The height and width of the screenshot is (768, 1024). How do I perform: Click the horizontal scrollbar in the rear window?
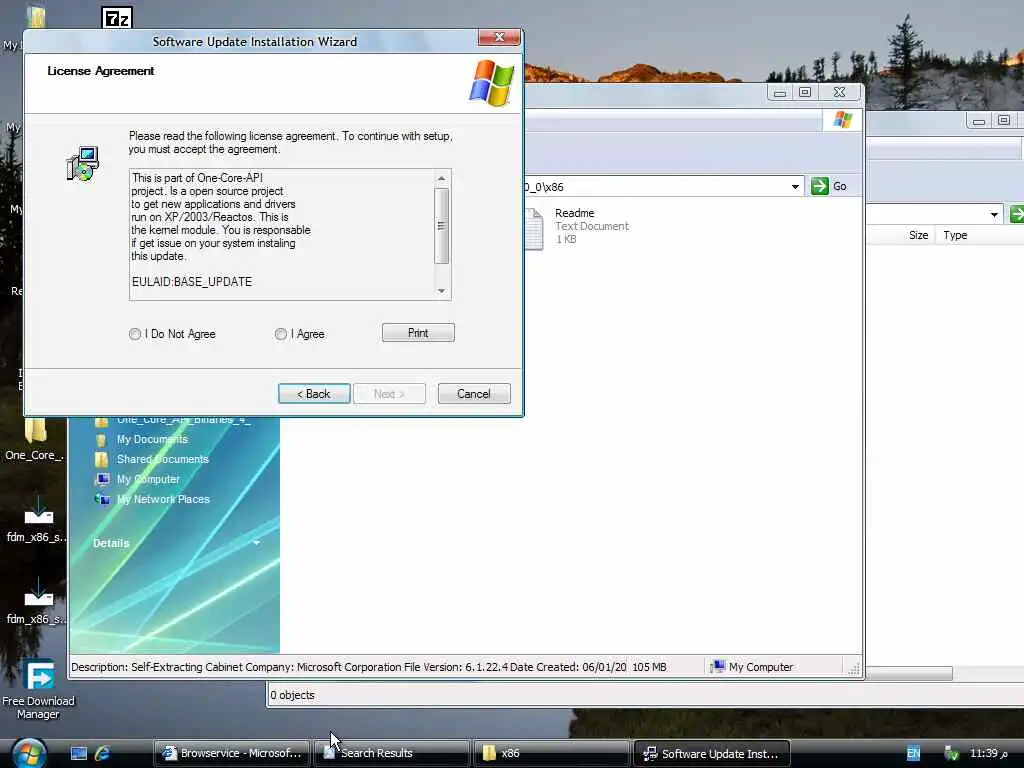coord(908,673)
